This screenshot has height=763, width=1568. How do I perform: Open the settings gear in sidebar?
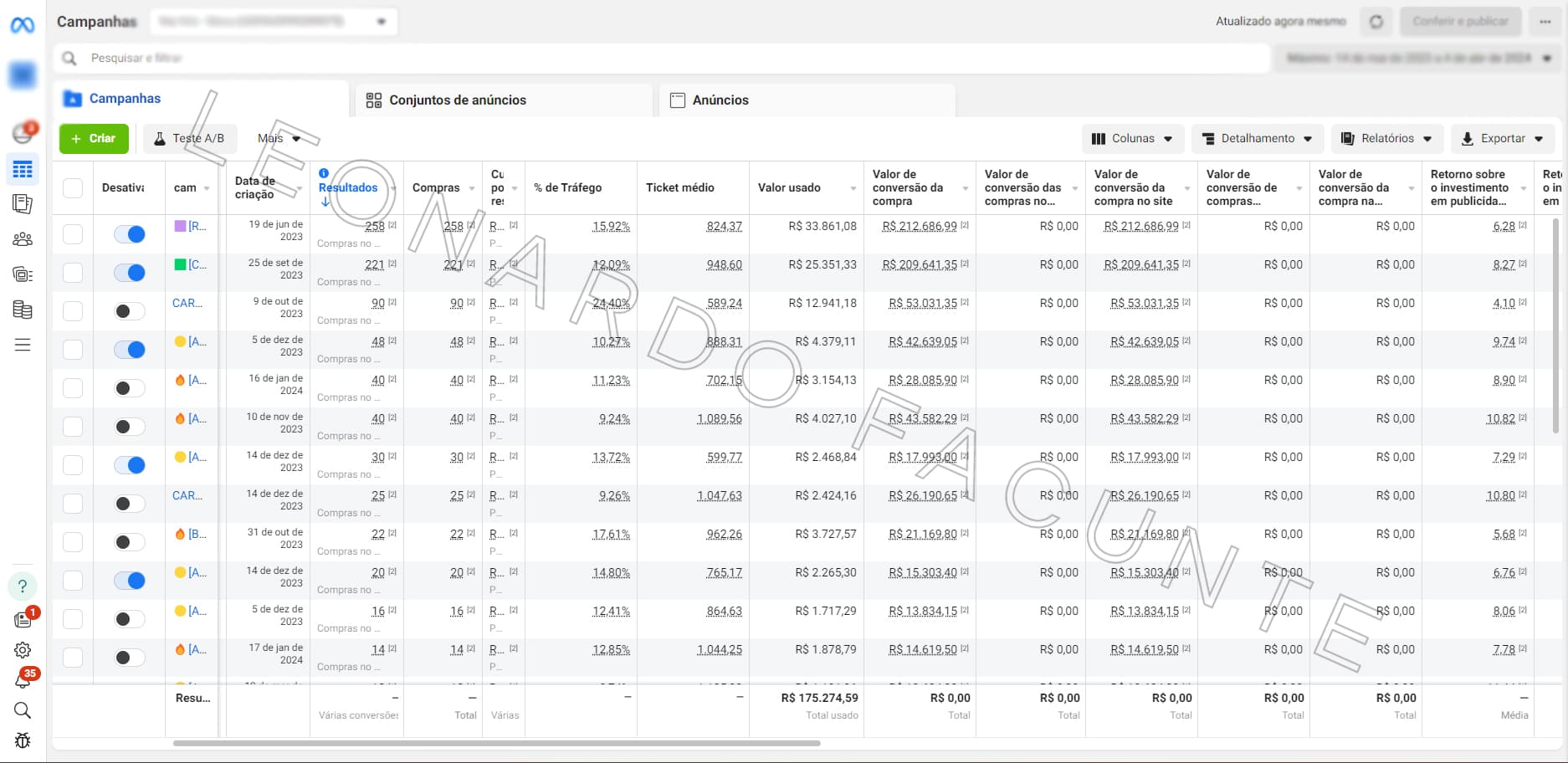[23, 650]
